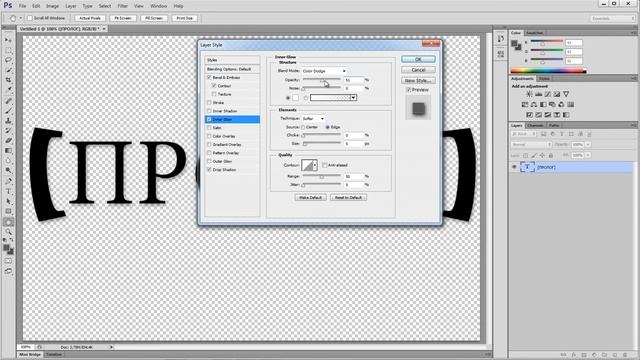
Task: Open the Technique dropdown
Action: pos(313,118)
